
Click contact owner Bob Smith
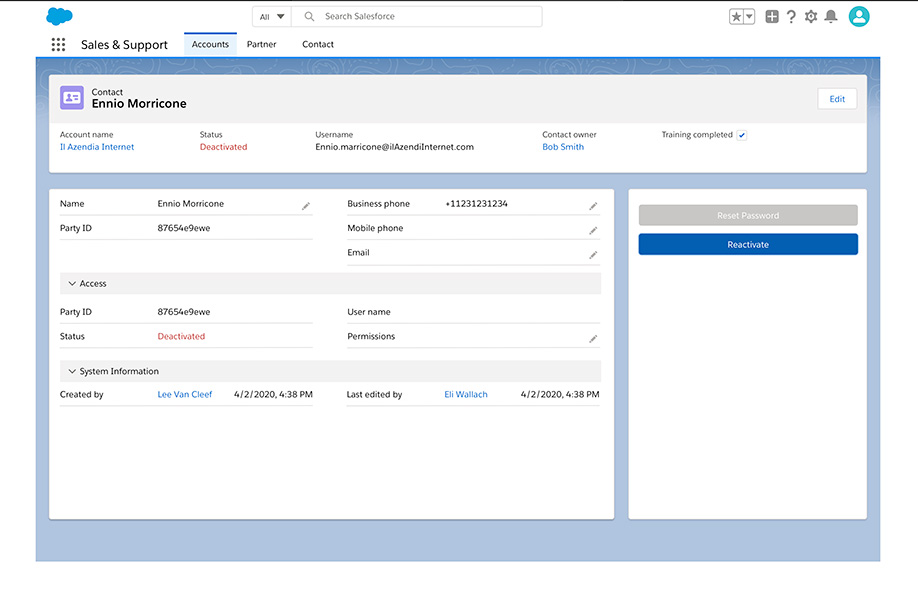tap(562, 146)
